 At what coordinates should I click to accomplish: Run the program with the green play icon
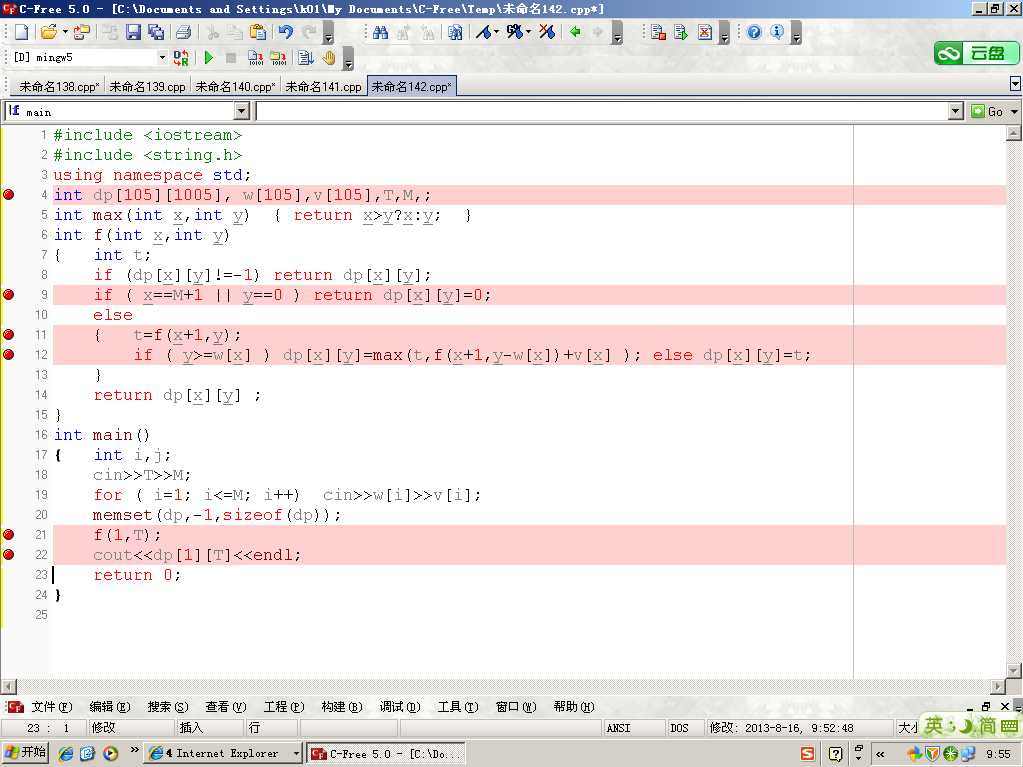pyautogui.click(x=209, y=58)
